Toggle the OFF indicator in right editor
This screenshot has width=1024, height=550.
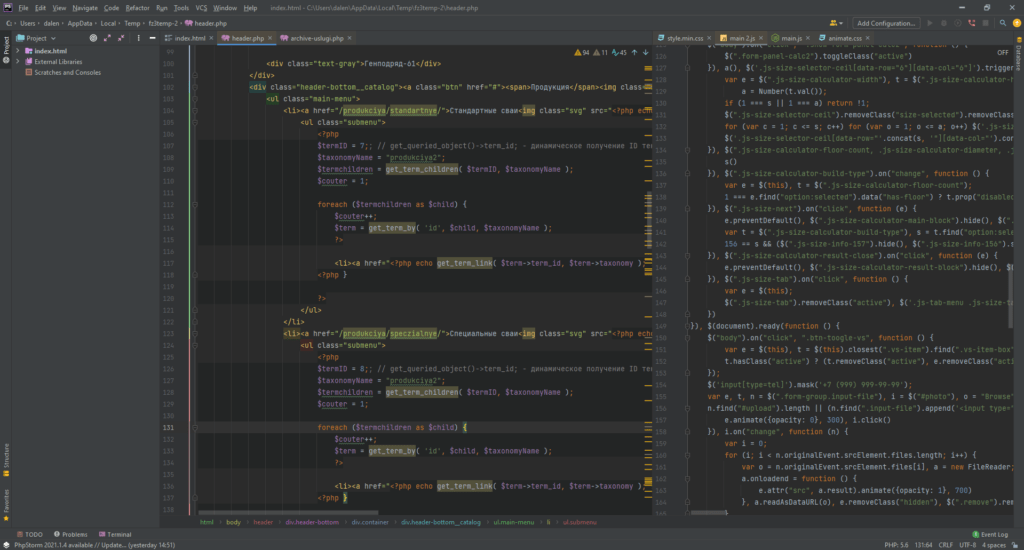coord(1002,52)
